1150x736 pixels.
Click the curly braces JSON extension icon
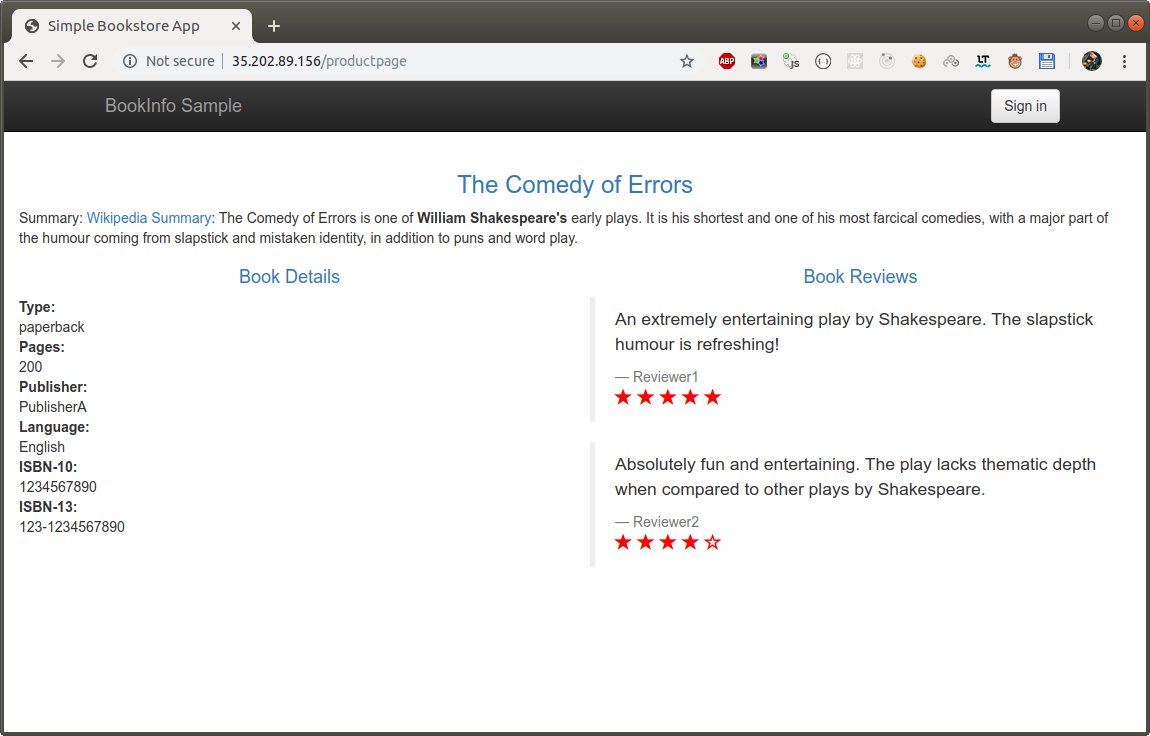click(x=823, y=62)
